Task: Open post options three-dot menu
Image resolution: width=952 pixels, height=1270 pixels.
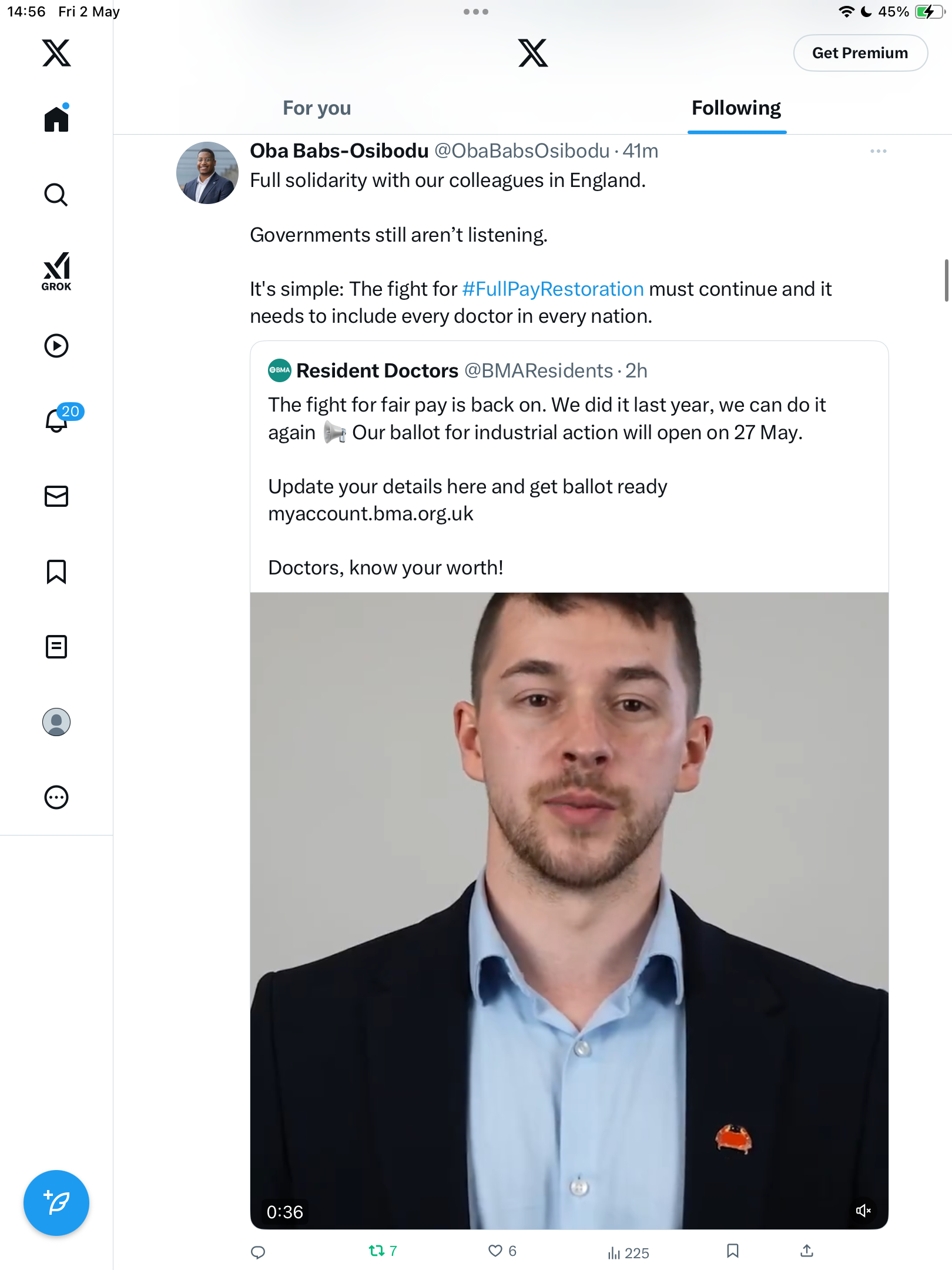Action: point(879,151)
